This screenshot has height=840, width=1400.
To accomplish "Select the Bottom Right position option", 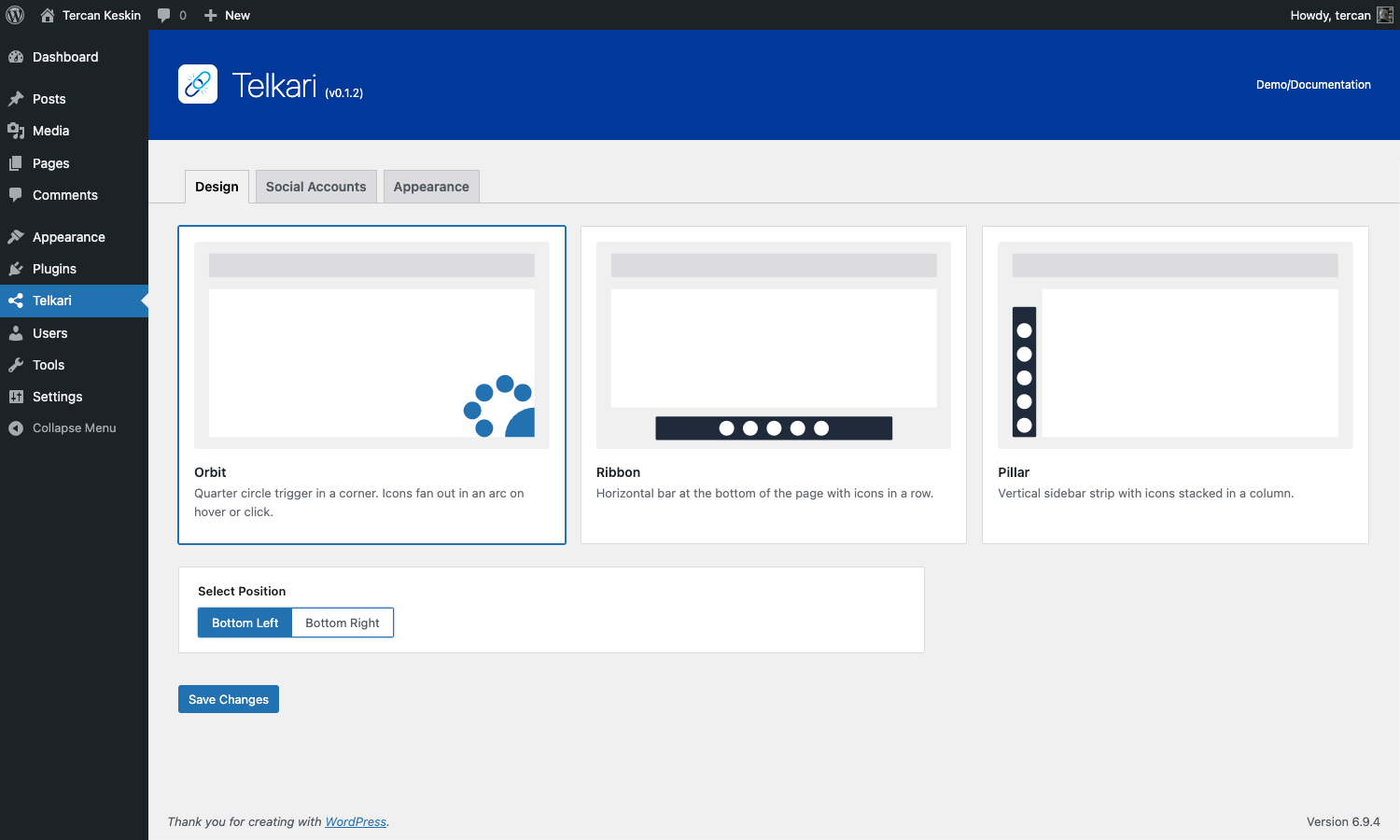I will [x=342, y=623].
